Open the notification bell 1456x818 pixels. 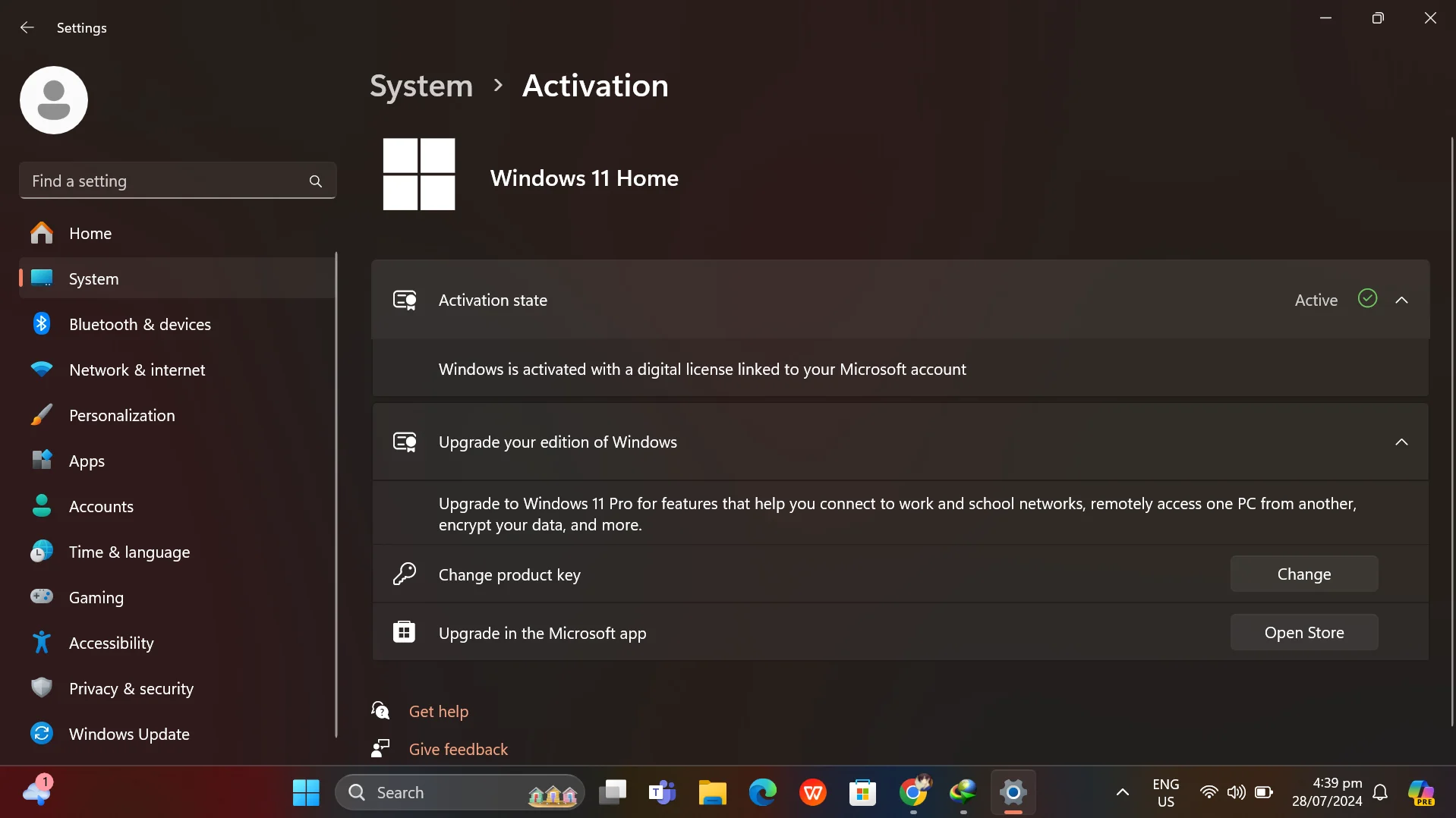pos(1381,793)
